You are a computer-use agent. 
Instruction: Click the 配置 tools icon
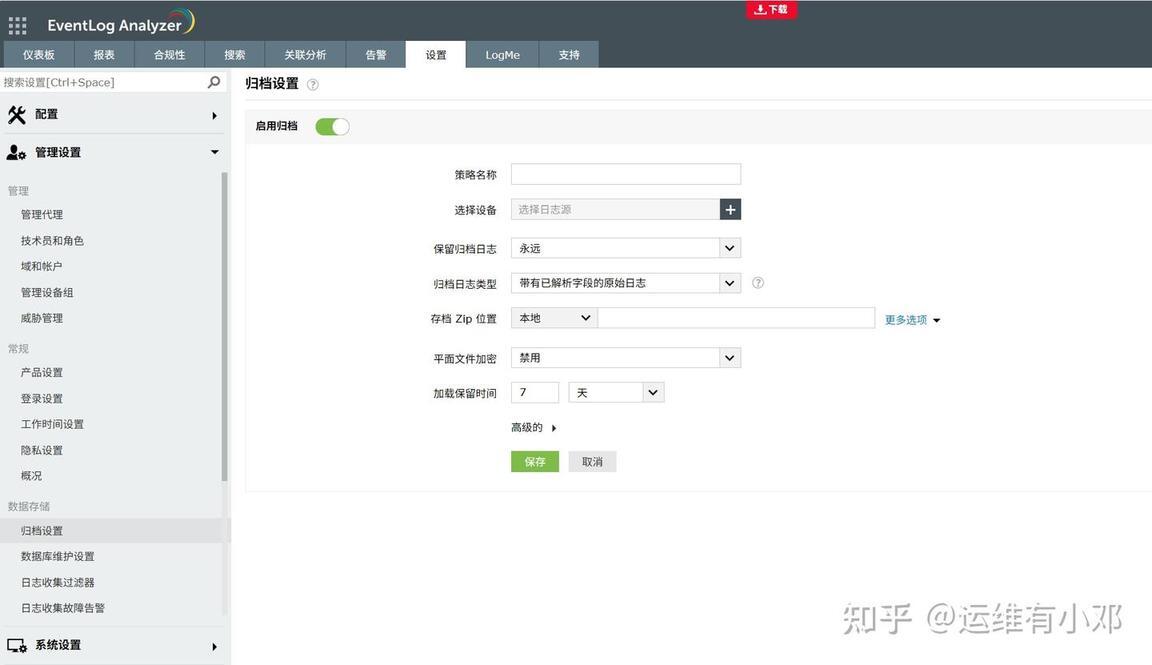coord(16,115)
